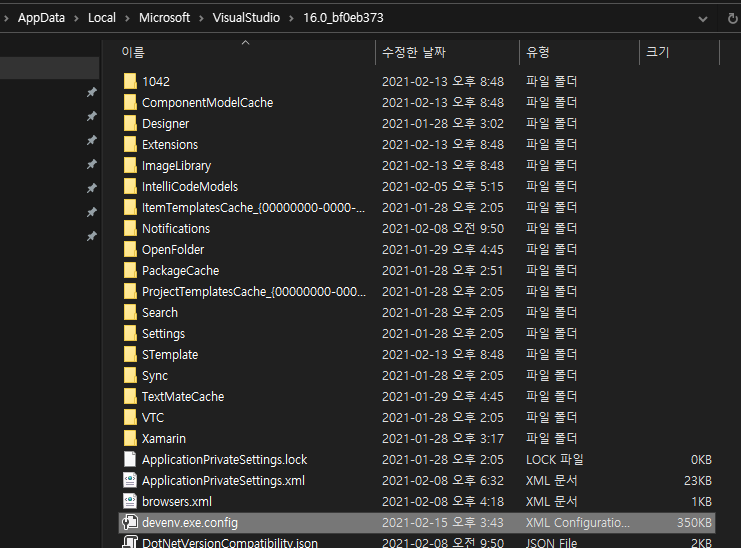Expand the chevron before AppData breadcrumb

point(6,18)
